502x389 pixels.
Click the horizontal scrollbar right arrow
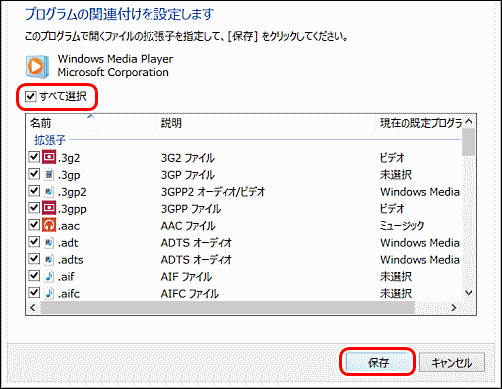pos(454,308)
